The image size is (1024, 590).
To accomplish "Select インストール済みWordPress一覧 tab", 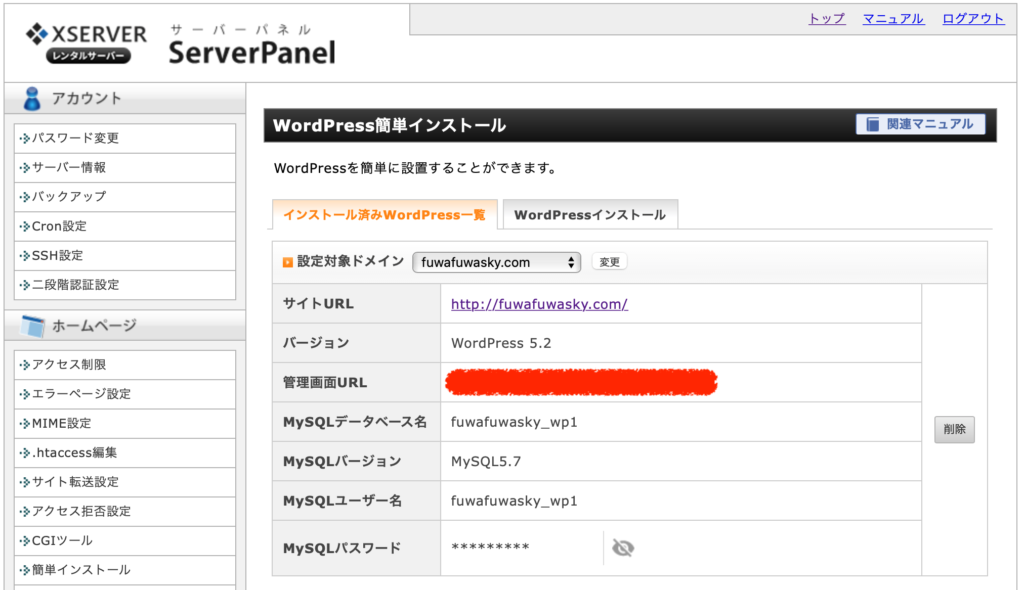I will pyautogui.click(x=385, y=215).
